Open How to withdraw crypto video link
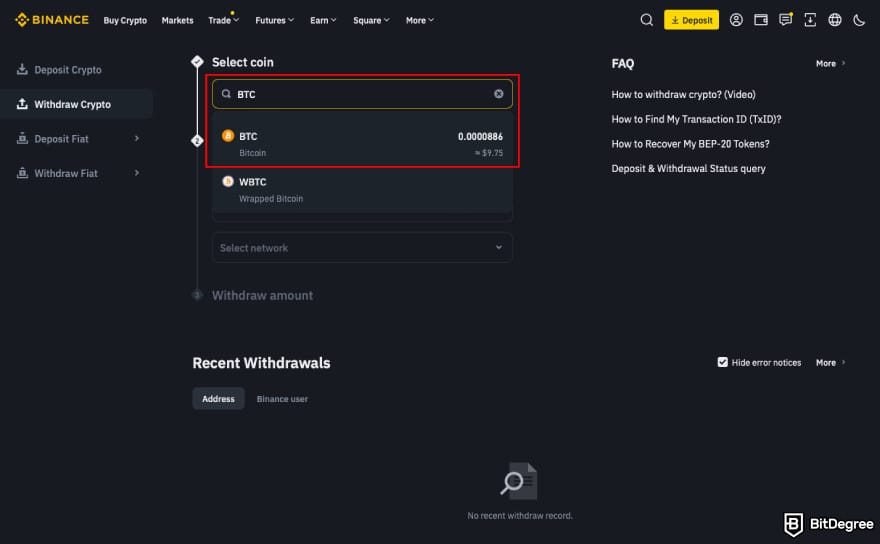Screen dimensions: 880x544 tap(683, 94)
